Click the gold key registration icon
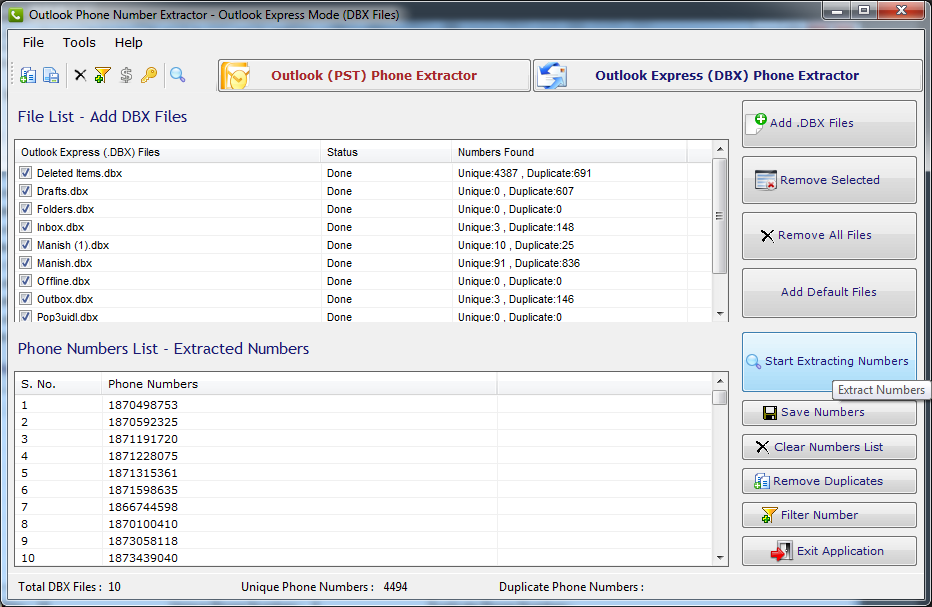Screen dimensions: 932x607 click(x=149, y=75)
